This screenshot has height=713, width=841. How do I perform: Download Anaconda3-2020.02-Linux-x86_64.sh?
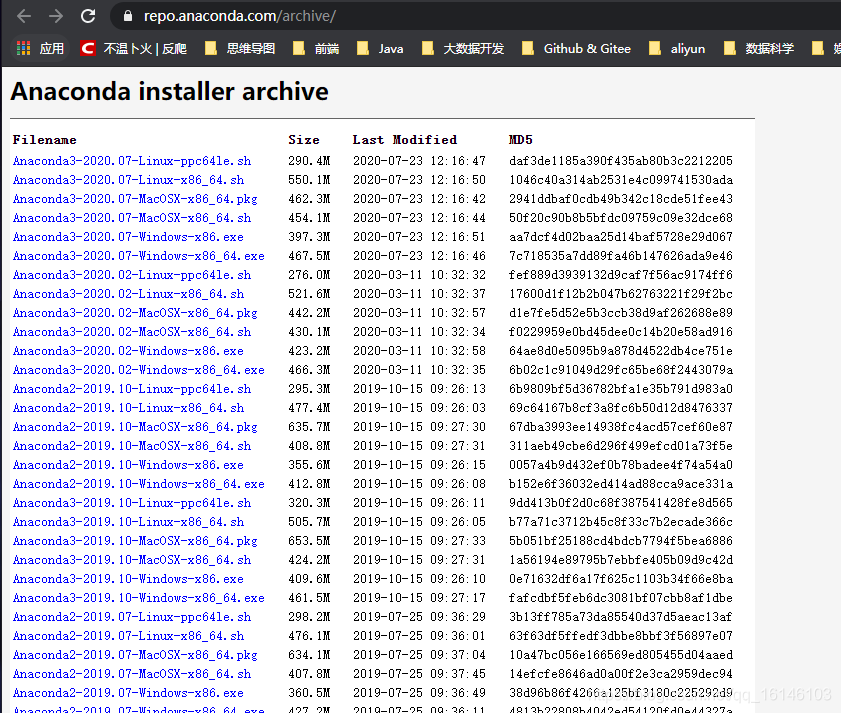(129, 294)
